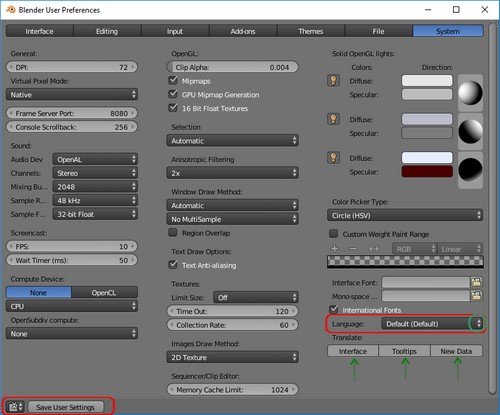This screenshot has width=500, height=415.
Task: Open the Color Picker Type dropdown
Action: (405, 215)
